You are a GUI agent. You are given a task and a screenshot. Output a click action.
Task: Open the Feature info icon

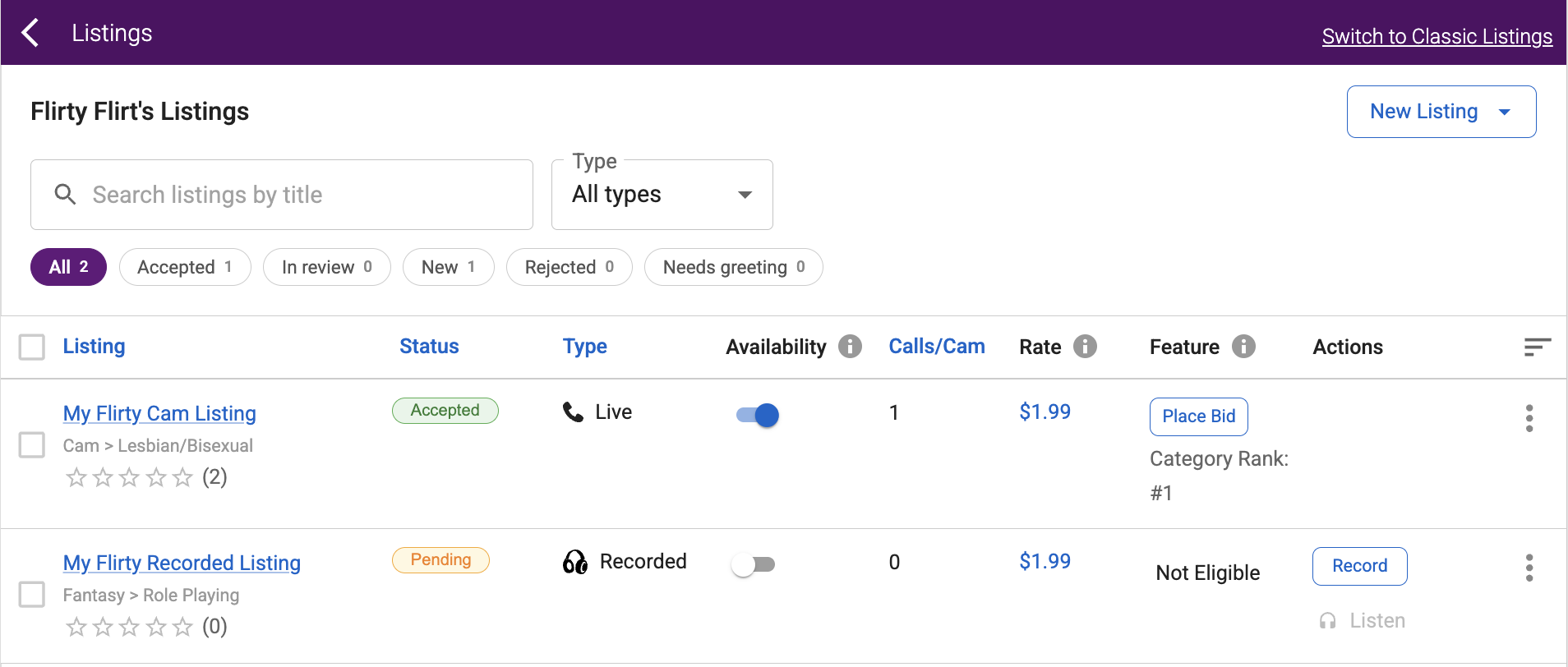[1243, 347]
